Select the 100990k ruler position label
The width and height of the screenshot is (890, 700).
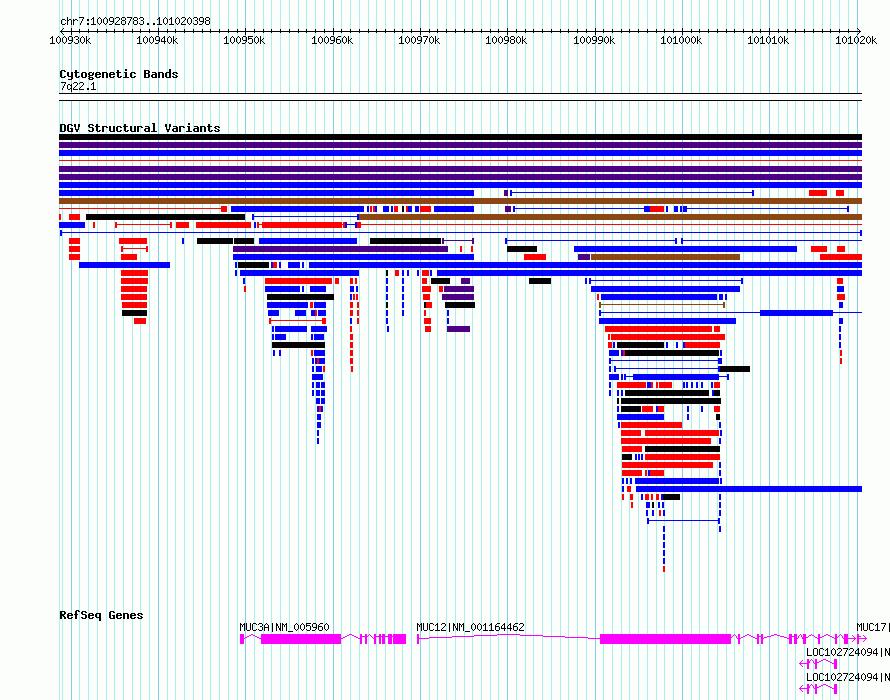594,40
